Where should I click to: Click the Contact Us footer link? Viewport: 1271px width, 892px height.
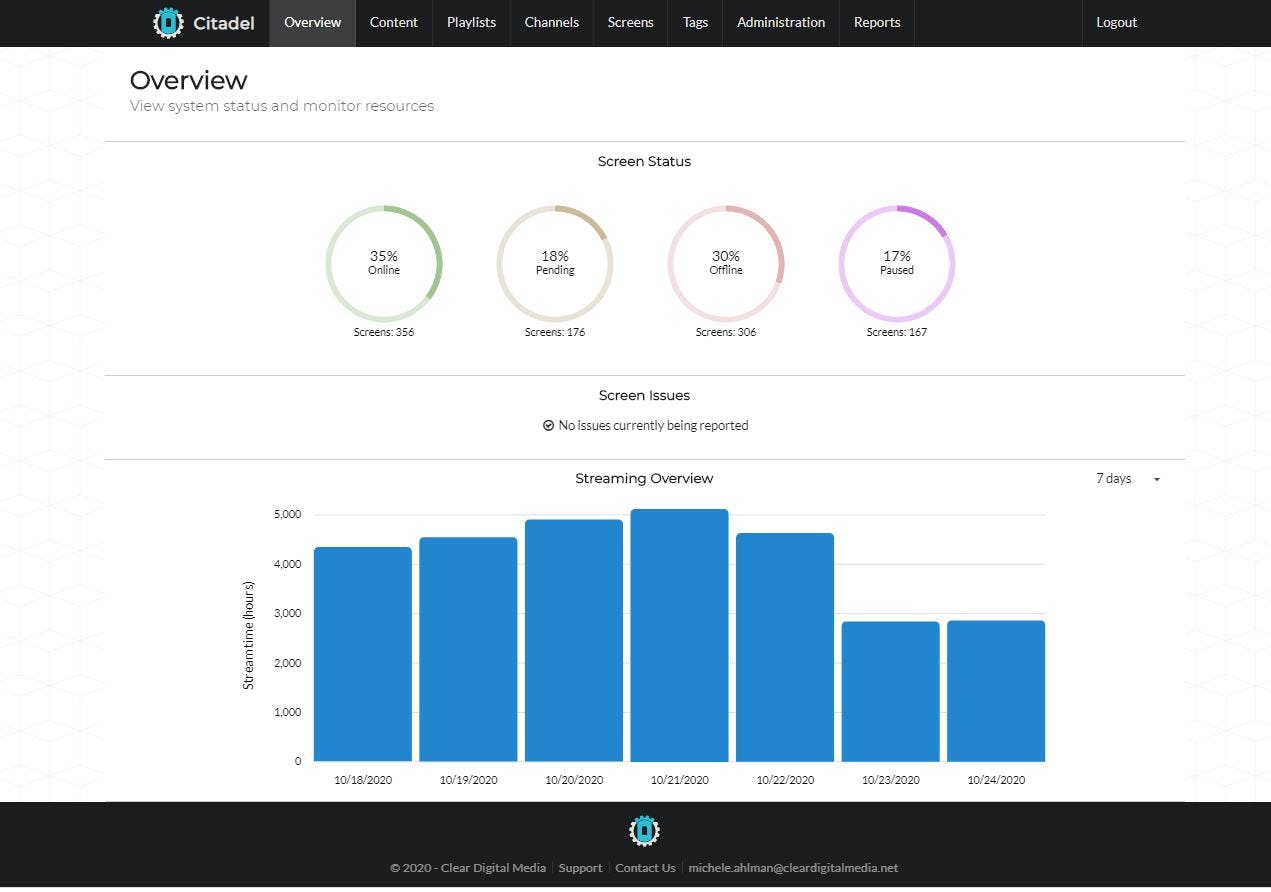tap(645, 868)
